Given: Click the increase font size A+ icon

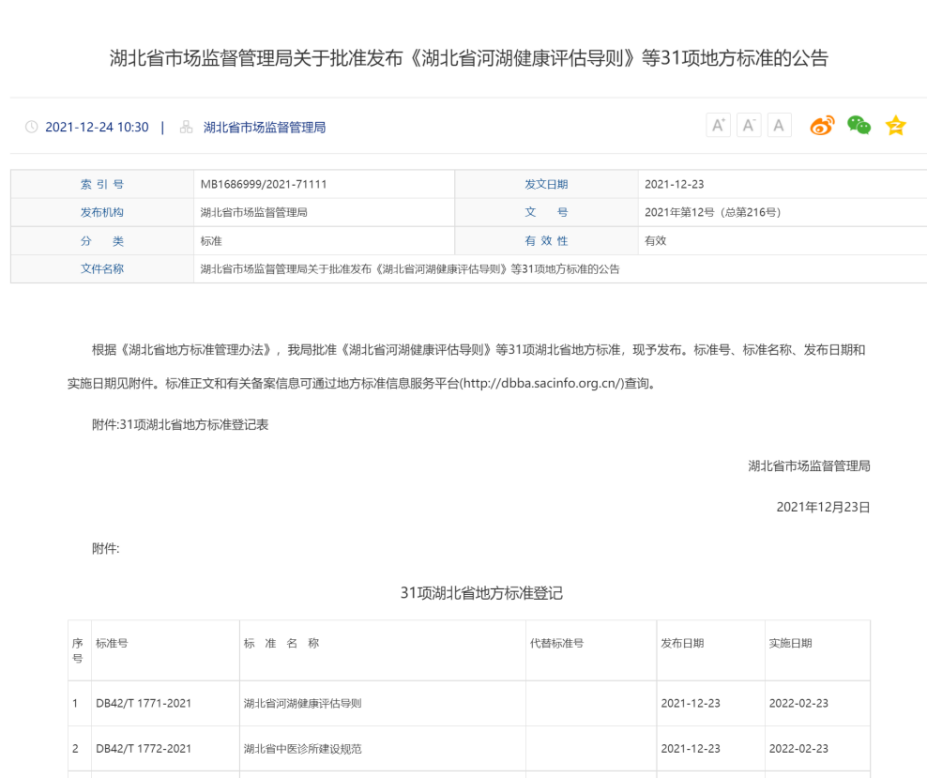Looking at the screenshot, I should click(x=718, y=125).
